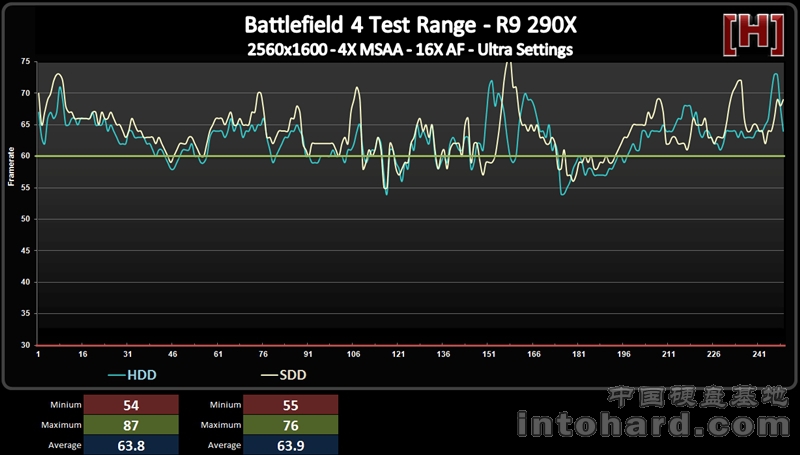Click the x-axis tick label 31
The height and width of the screenshot is (455, 800).
click(128, 354)
